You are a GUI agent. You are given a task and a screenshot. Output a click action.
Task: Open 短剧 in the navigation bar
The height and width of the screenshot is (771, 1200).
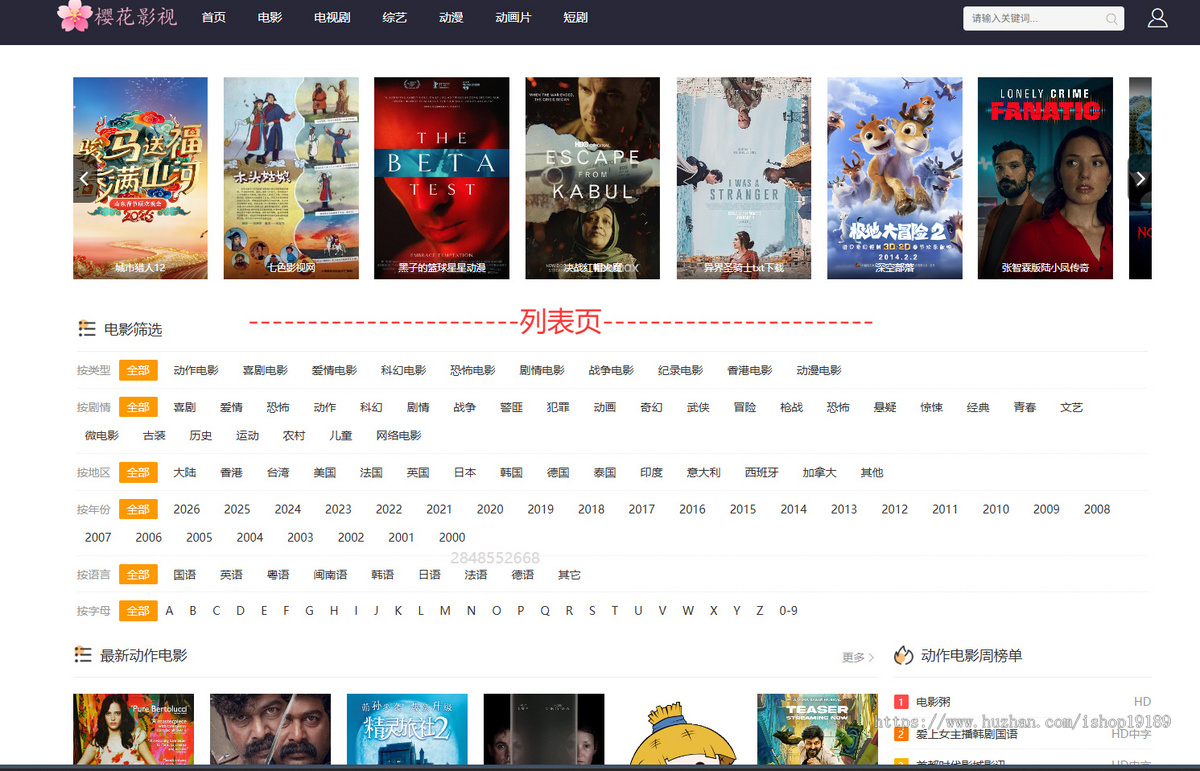tap(575, 18)
